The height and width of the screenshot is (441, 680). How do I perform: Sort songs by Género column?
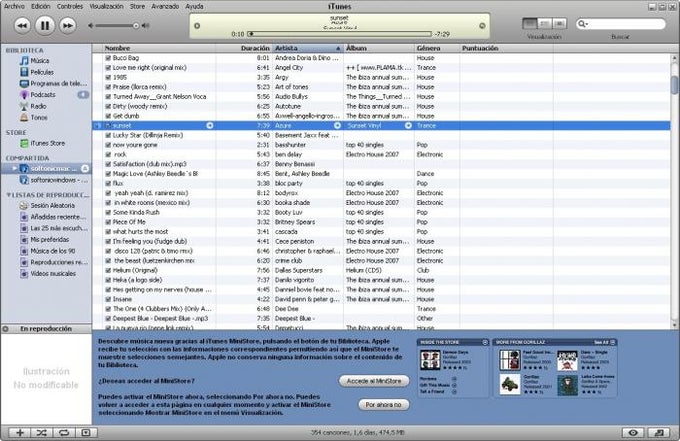[437, 48]
